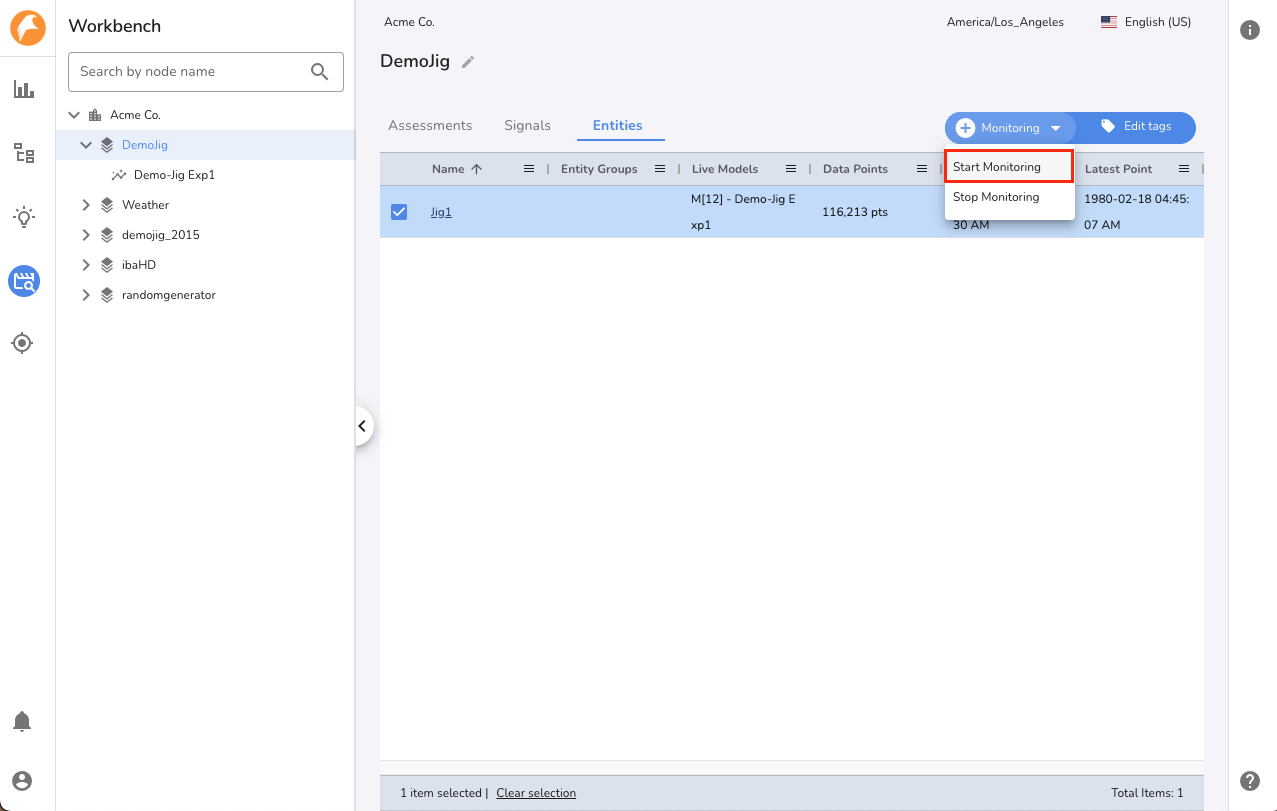Open the Jig1 entity link
The width and height of the screenshot is (1277, 811).
click(441, 212)
